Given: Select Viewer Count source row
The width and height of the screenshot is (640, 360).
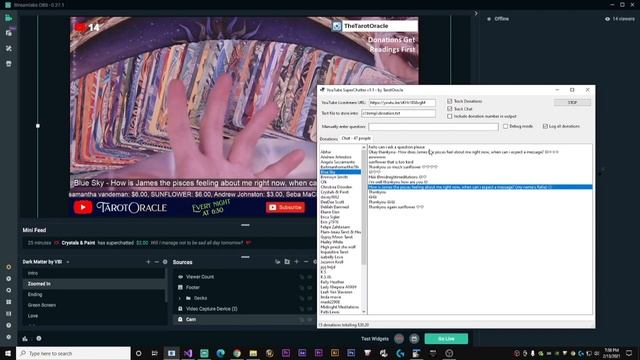Looking at the screenshot, I should [x=245, y=277].
